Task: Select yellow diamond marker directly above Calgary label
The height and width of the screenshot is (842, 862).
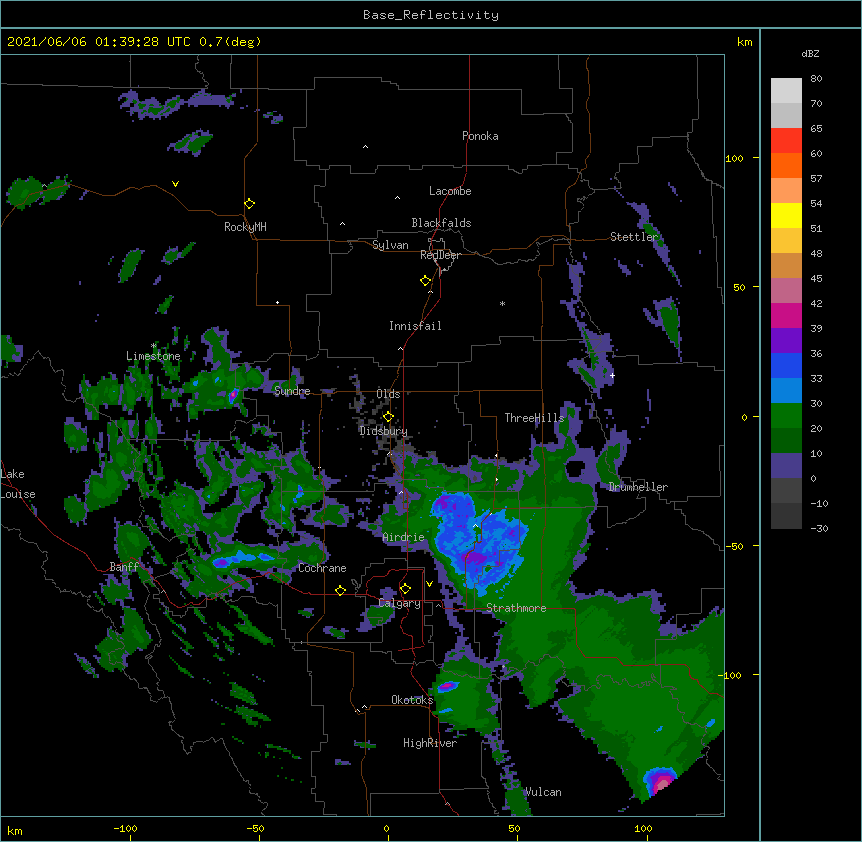Action: pyautogui.click(x=405, y=588)
